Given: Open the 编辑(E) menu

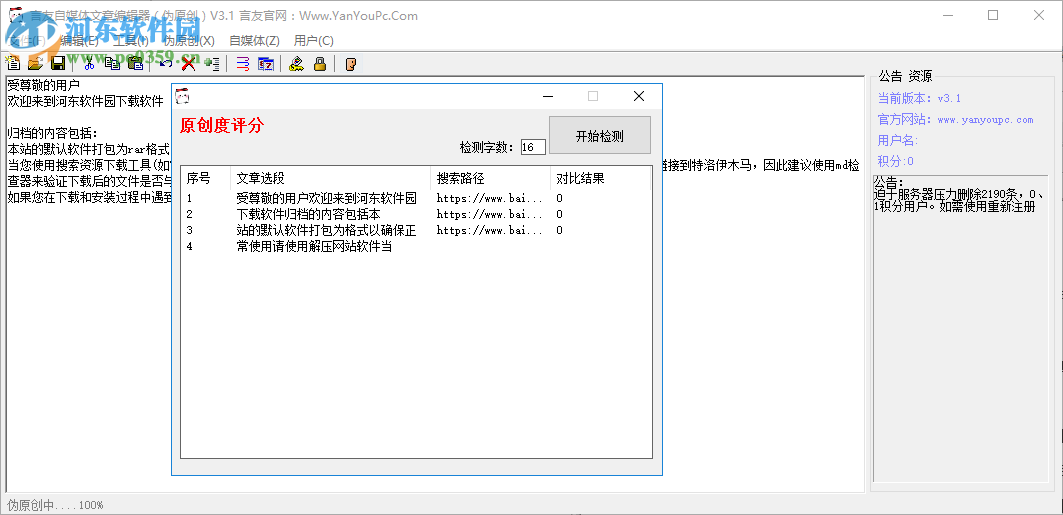Looking at the screenshot, I should point(79,40).
